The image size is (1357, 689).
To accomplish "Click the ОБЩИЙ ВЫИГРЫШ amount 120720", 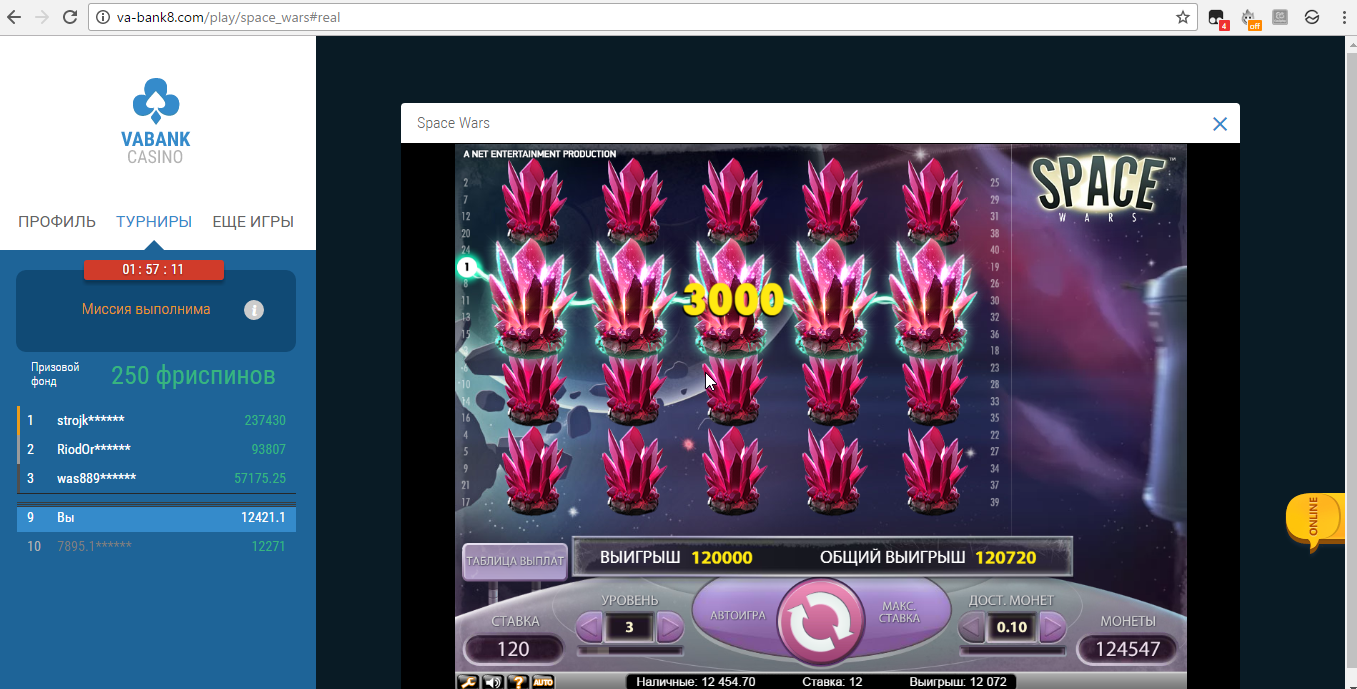I will click(1005, 558).
